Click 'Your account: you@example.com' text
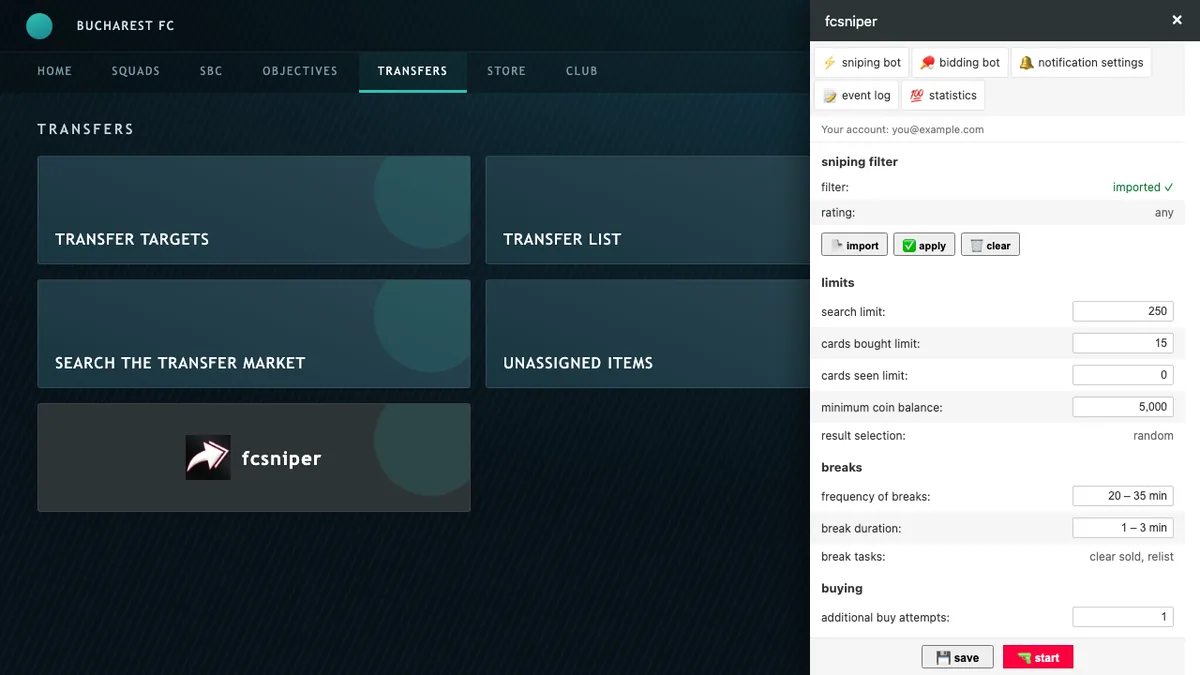 (902, 130)
